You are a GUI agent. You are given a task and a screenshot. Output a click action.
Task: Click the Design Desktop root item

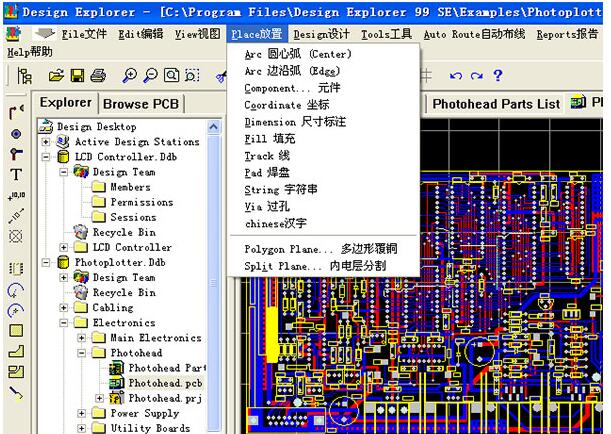tap(97, 127)
